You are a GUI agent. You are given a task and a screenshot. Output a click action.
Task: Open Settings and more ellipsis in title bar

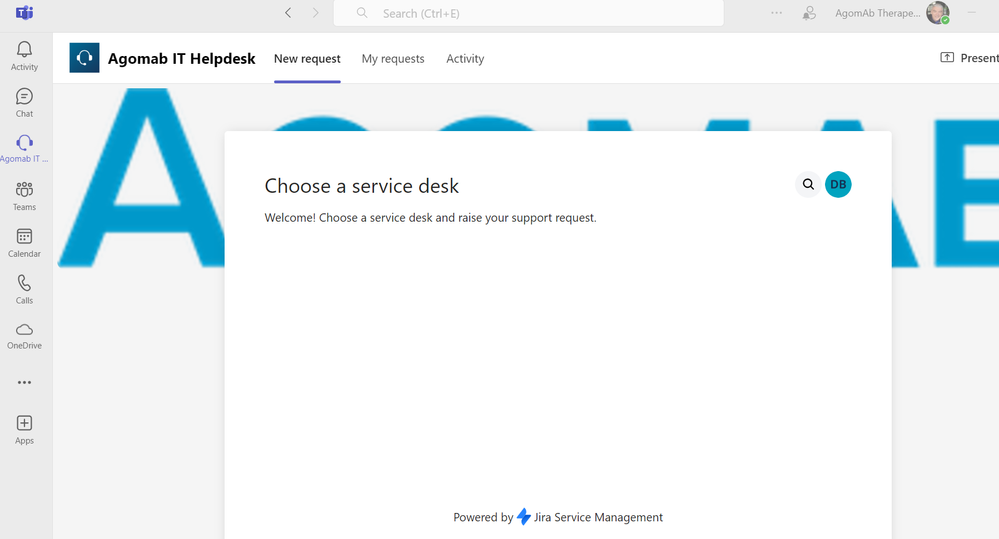pyautogui.click(x=776, y=13)
